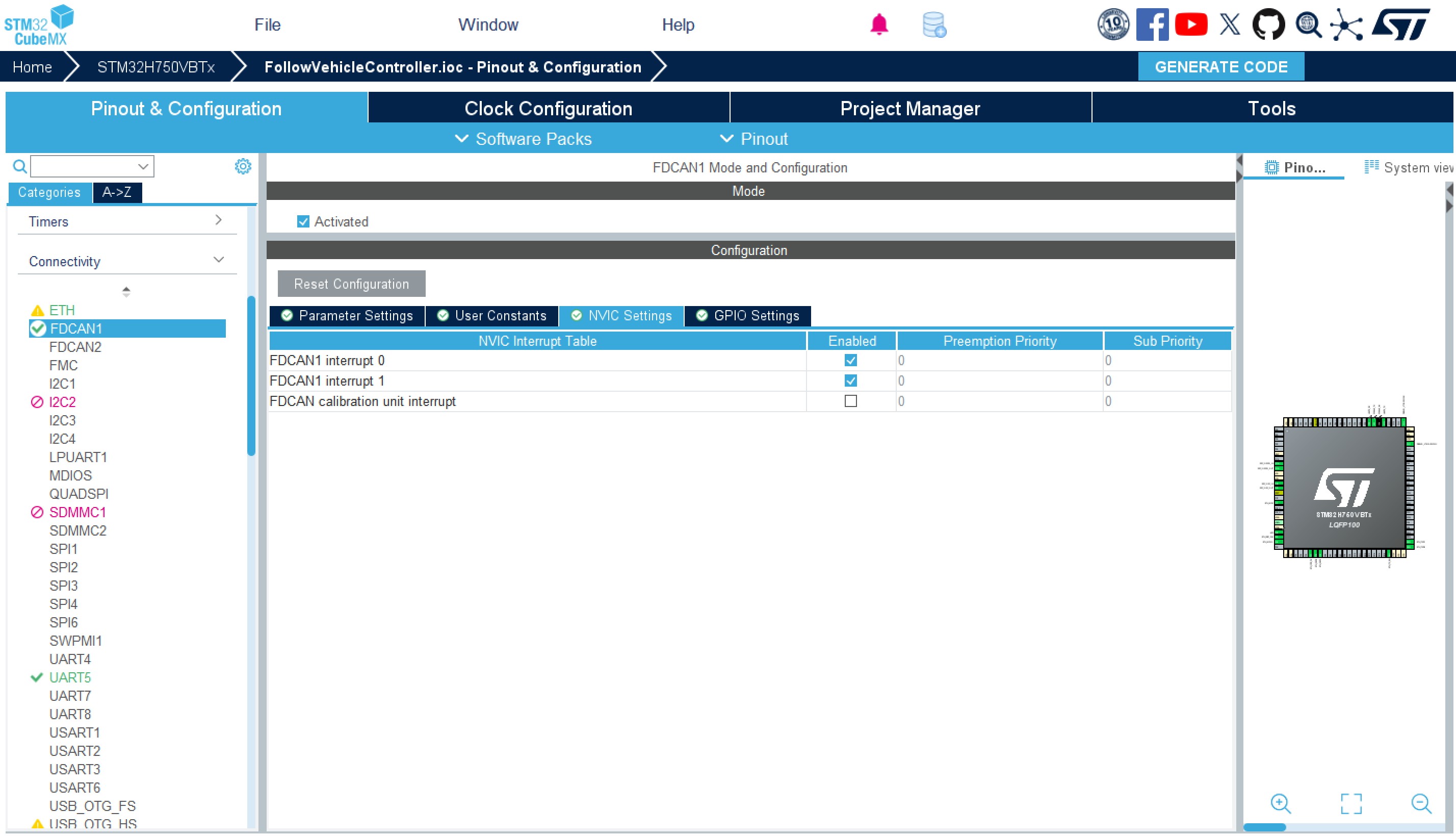Click the Preemption Priority column header
Viewport: 1456px width, 836px height.
tap(999, 341)
